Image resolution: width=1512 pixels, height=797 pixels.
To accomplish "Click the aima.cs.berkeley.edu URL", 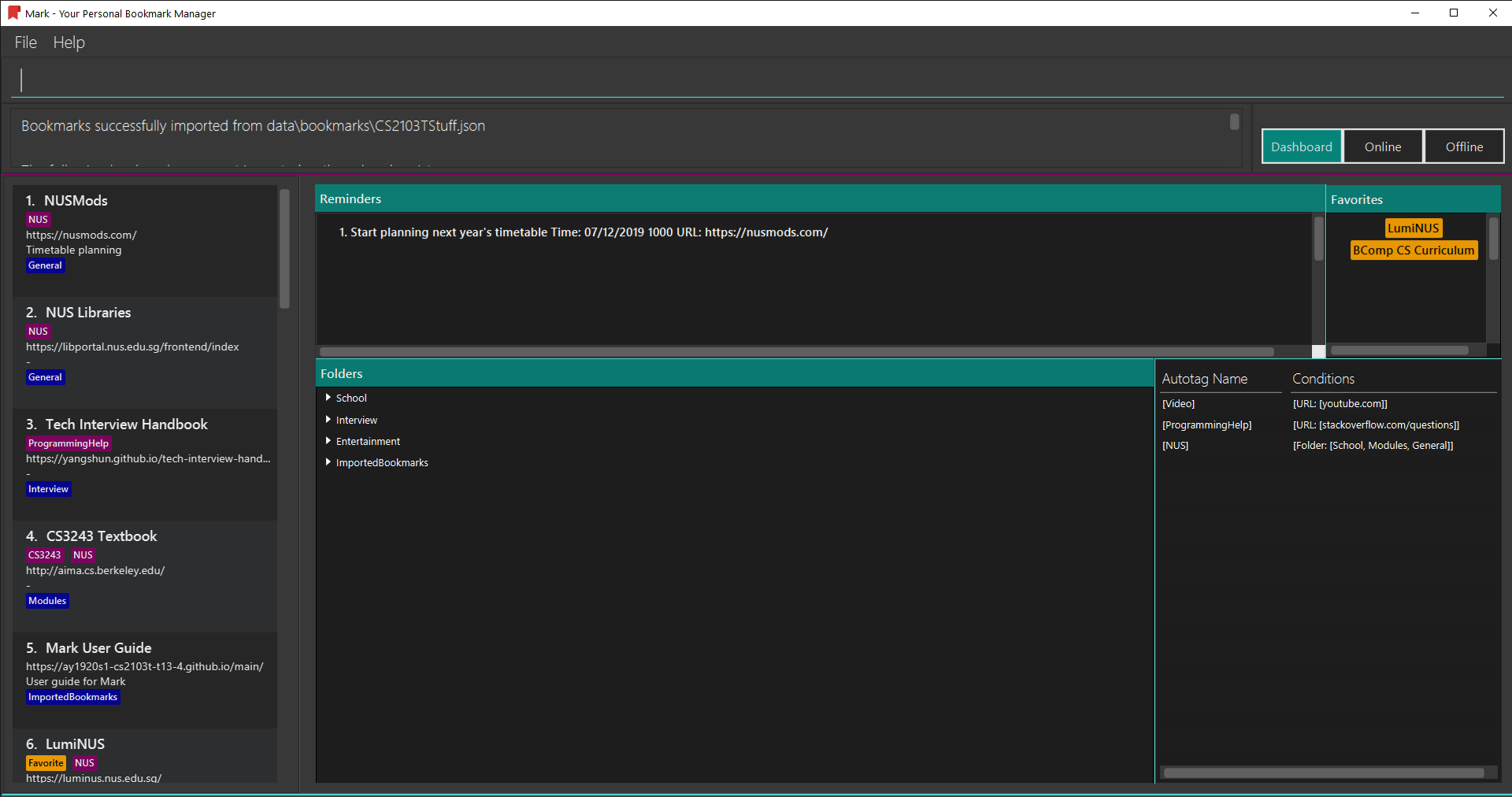I will 95,570.
